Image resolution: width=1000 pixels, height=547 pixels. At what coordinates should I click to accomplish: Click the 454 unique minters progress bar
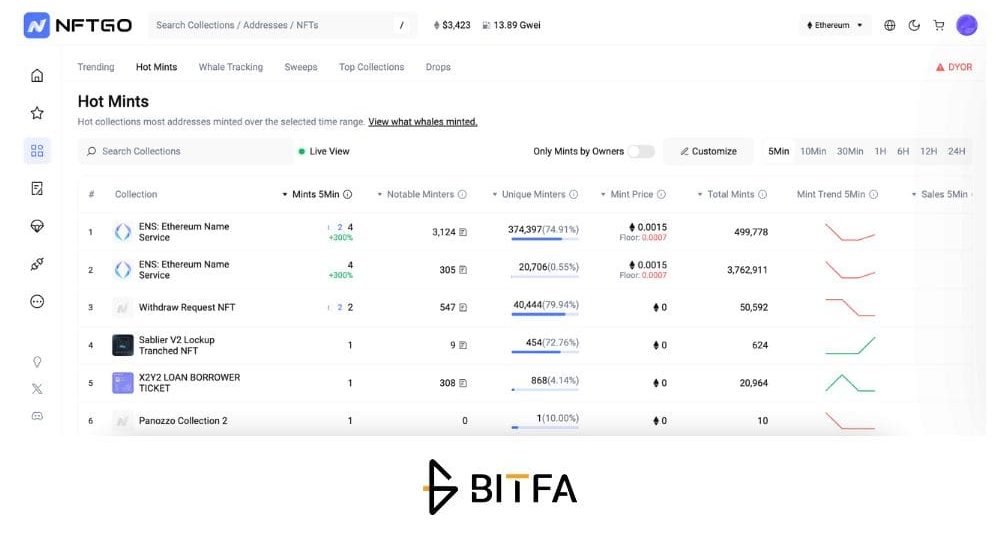click(545, 352)
